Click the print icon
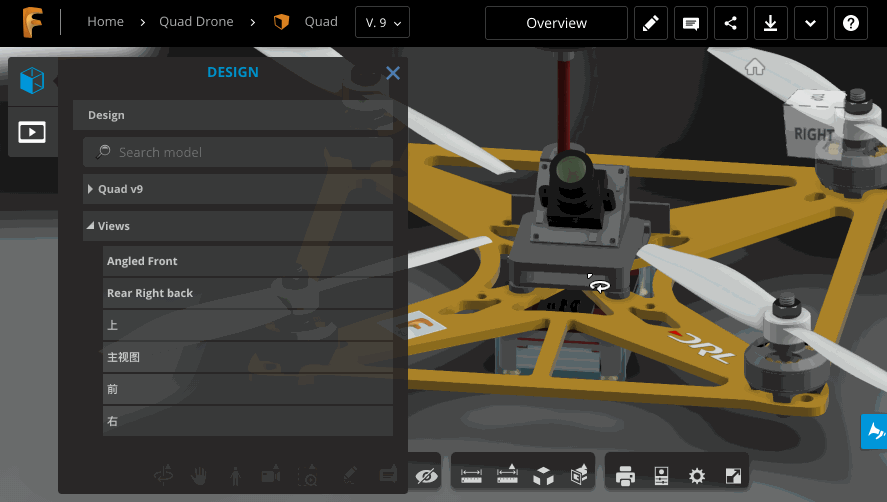The image size is (887, 502). pyautogui.click(x=625, y=476)
